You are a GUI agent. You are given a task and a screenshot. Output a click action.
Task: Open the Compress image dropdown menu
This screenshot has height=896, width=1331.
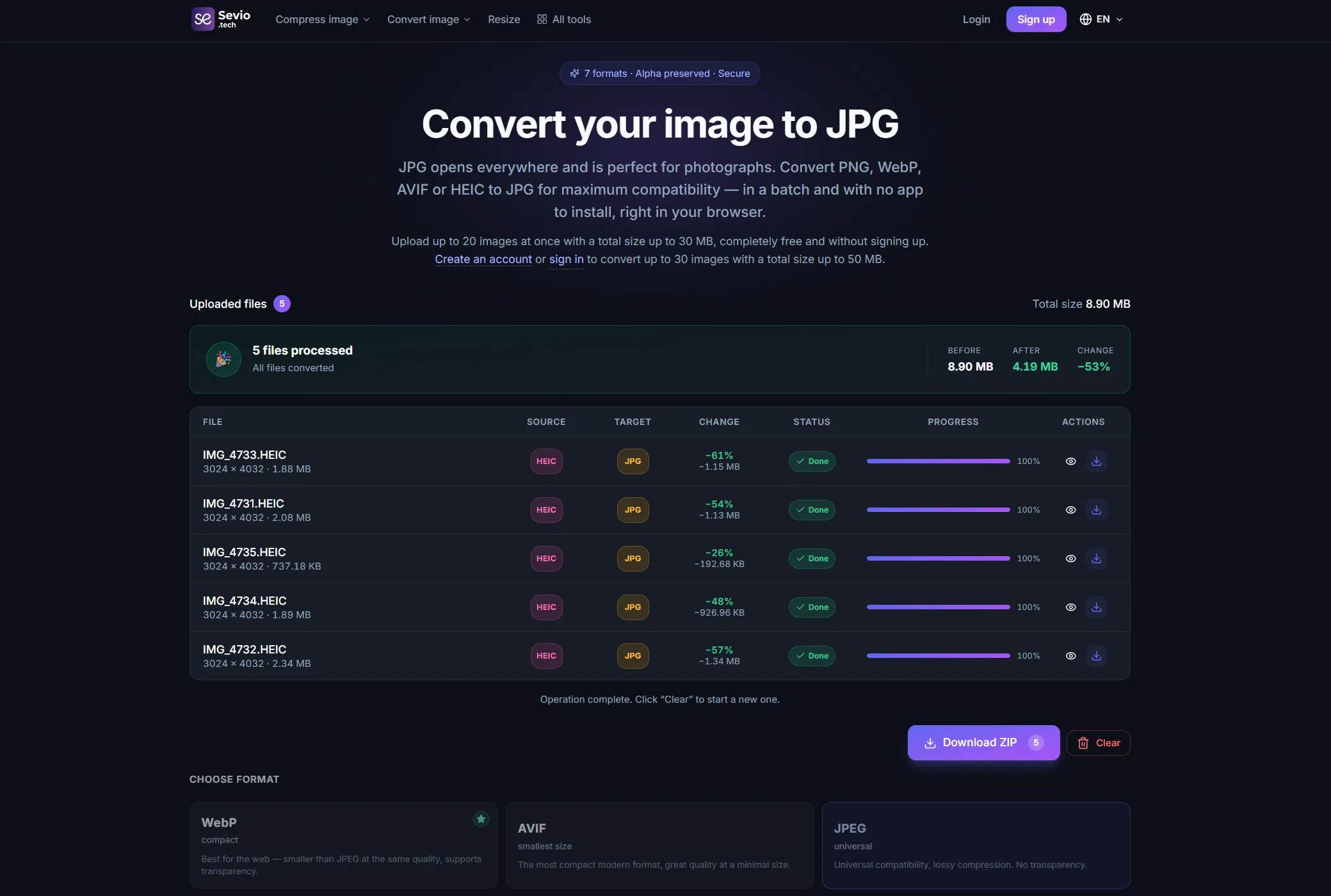[323, 19]
